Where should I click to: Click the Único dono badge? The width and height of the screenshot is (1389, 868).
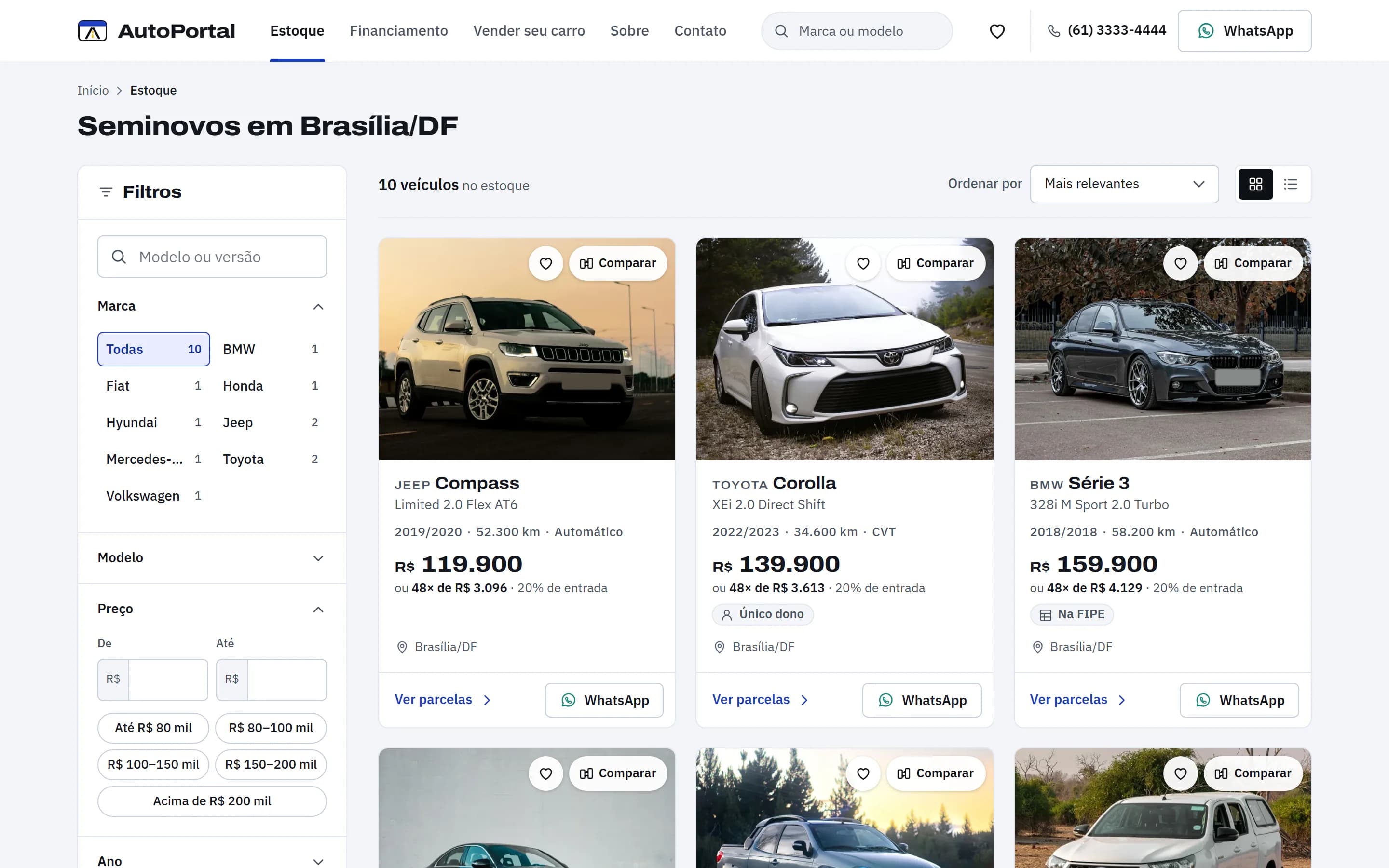pos(763,614)
